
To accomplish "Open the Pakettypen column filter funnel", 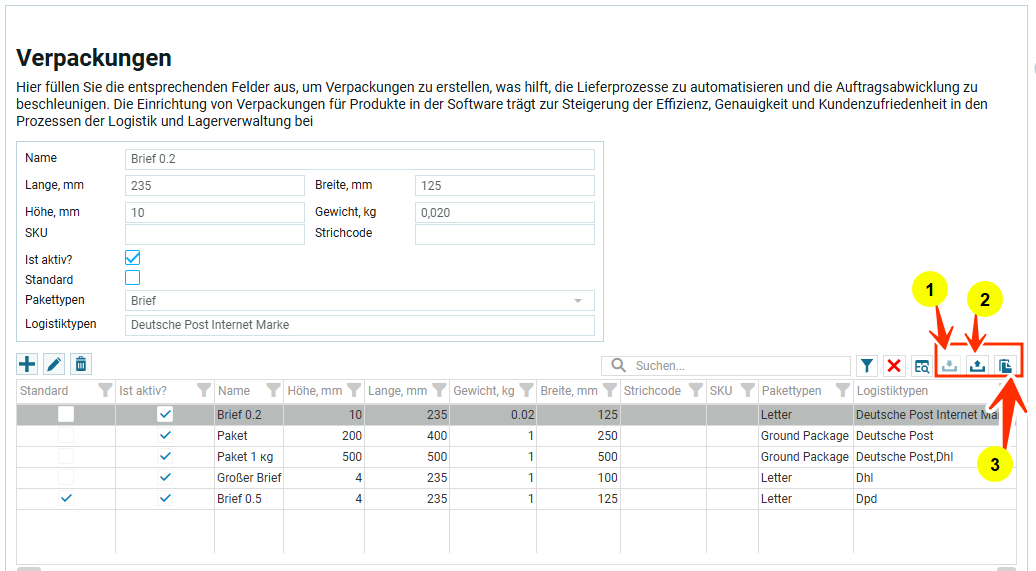I will tap(843, 391).
